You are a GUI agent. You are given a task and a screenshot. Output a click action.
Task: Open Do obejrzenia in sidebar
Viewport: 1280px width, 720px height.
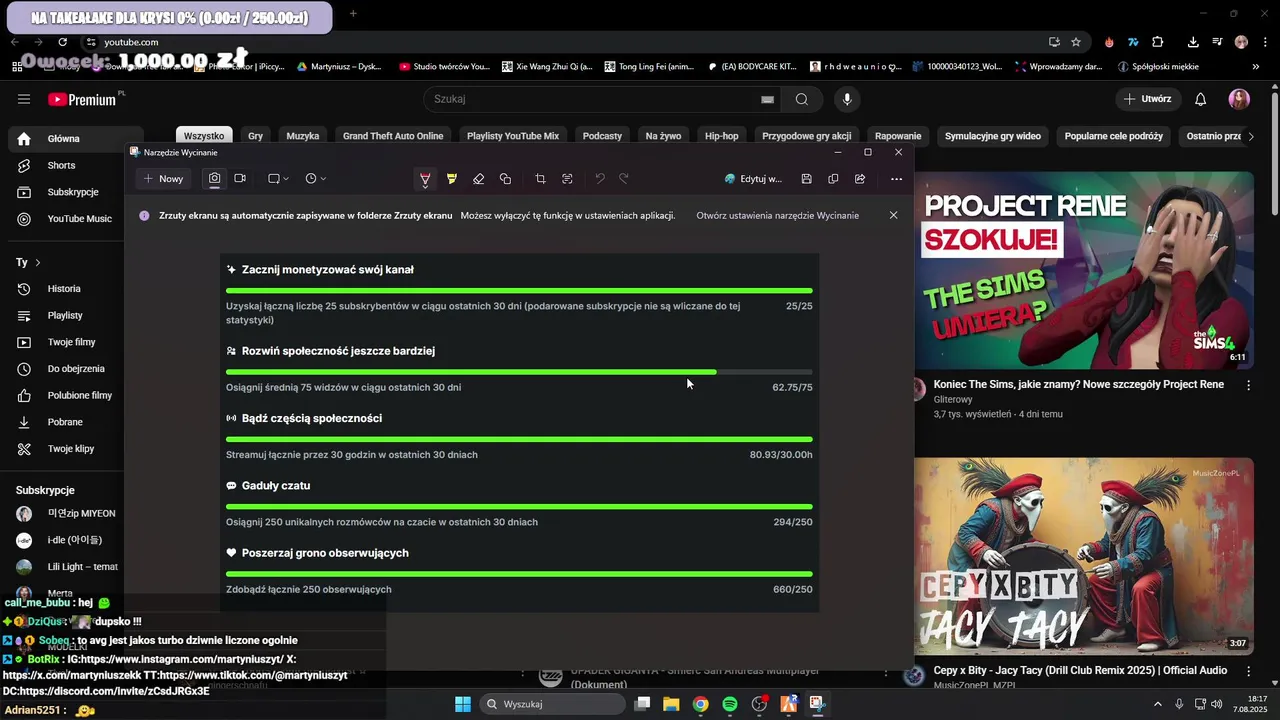click(x=65, y=369)
